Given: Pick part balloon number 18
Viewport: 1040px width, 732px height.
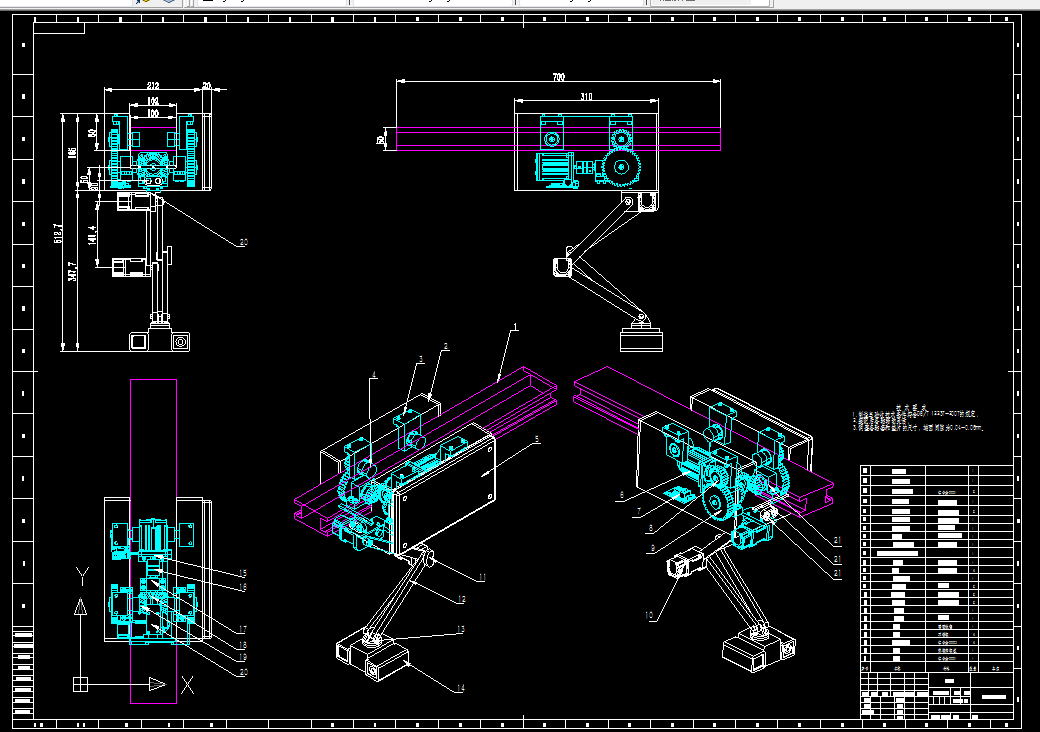Looking at the screenshot, I should pyautogui.click(x=243, y=644).
